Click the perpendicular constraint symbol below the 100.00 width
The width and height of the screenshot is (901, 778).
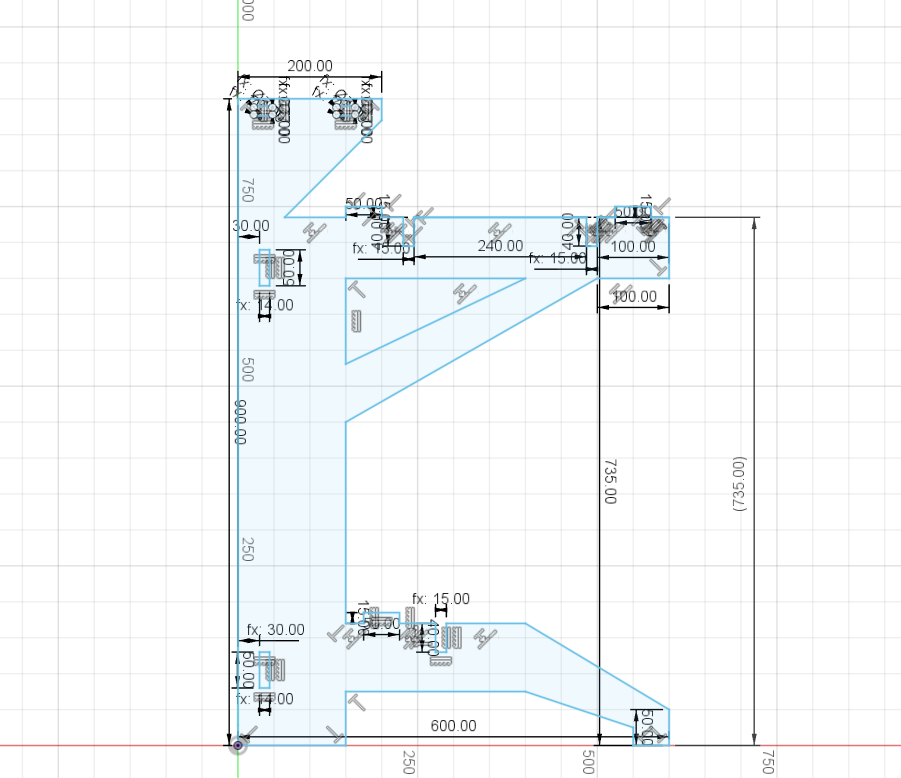[657, 269]
